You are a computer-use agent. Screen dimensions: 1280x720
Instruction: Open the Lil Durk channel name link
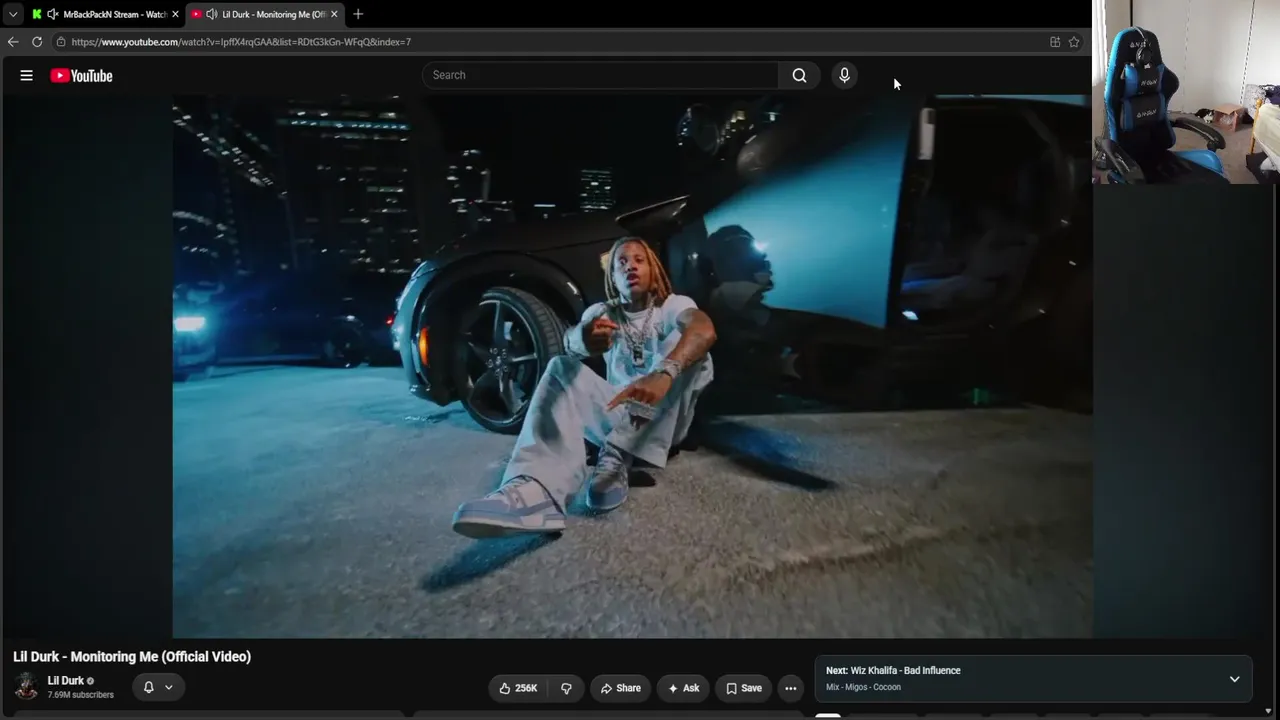click(66, 681)
